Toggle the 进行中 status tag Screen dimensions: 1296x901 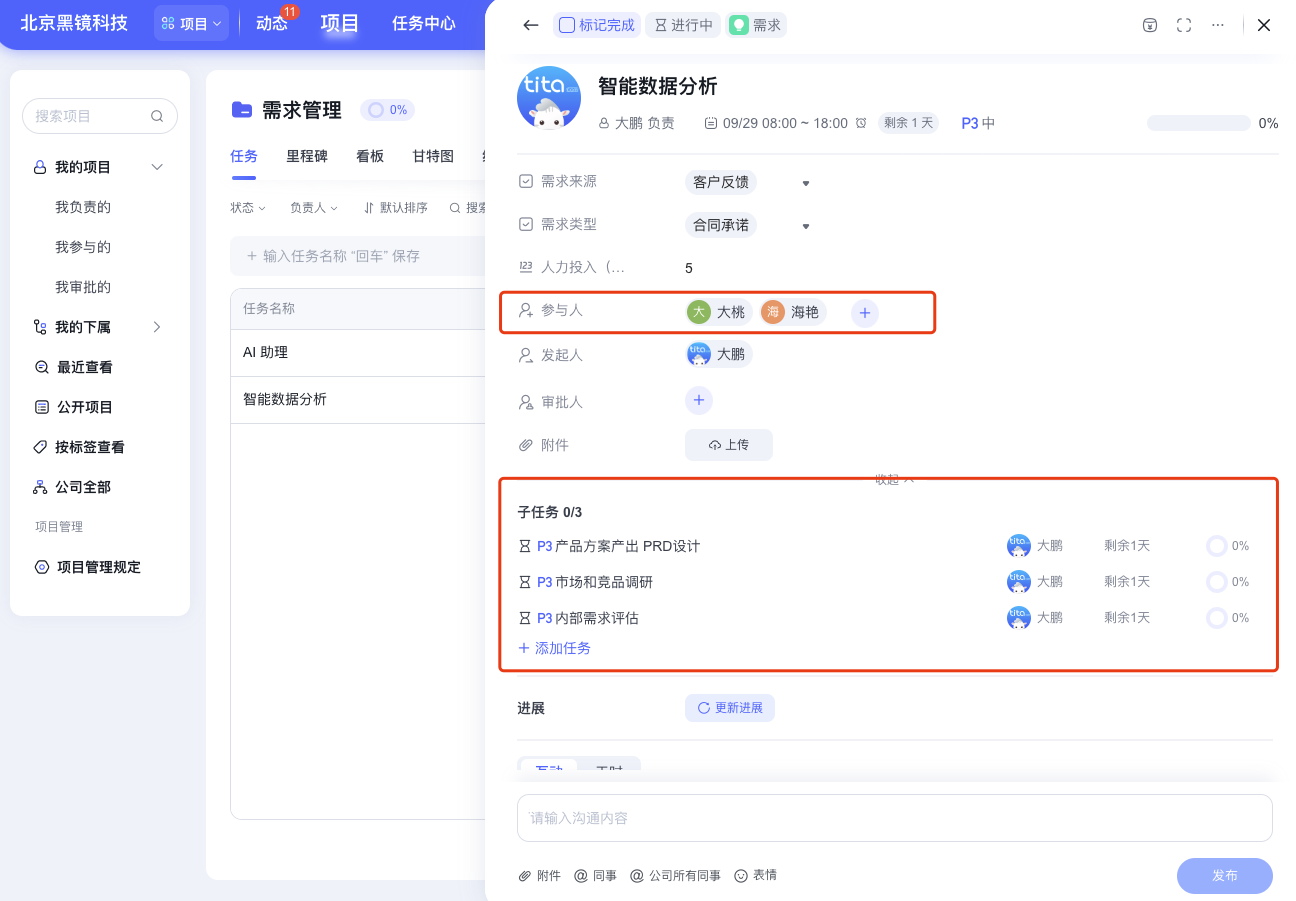pos(683,25)
